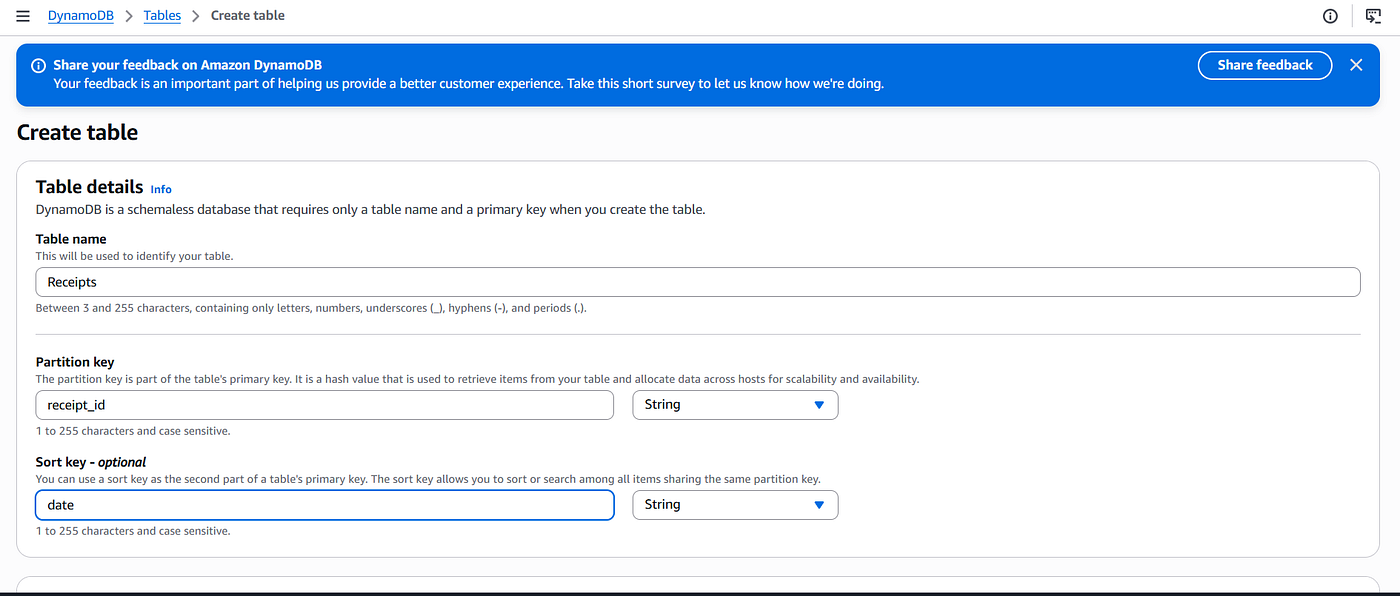Screen dimensions: 1400x596
Task: Click the Share feedback button
Action: [x=1265, y=65]
